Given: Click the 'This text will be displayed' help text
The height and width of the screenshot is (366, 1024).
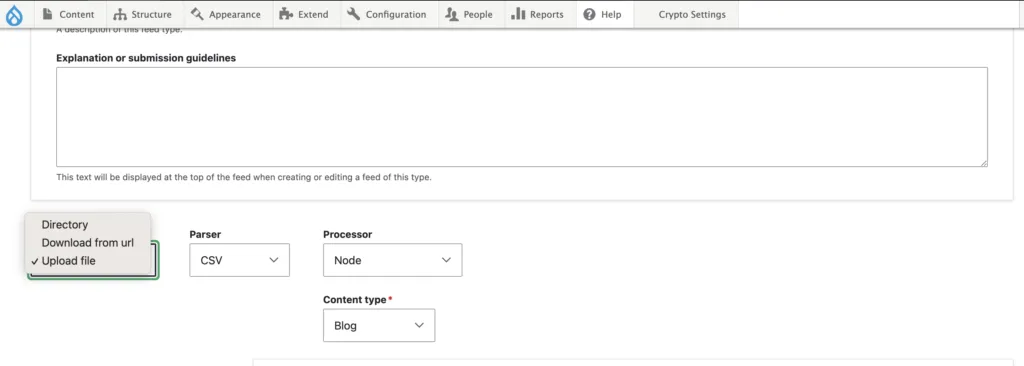Looking at the screenshot, I should [244, 177].
